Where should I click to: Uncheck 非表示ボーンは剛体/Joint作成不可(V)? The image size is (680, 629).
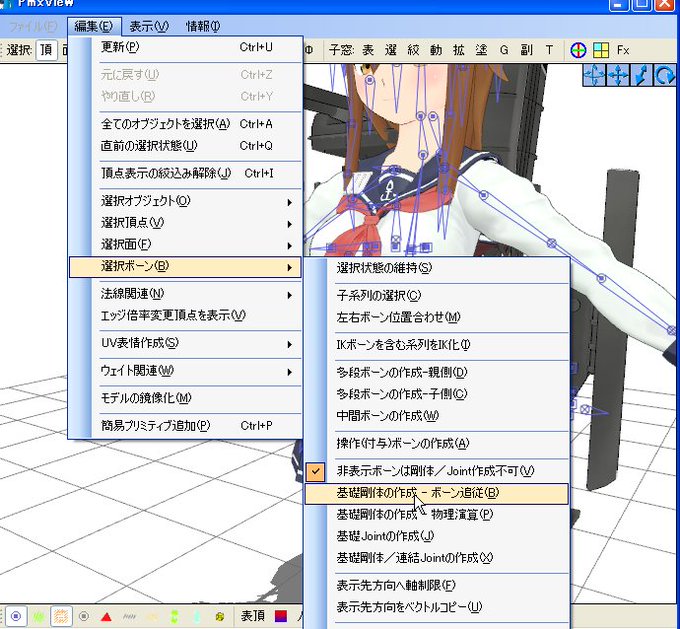click(x=437, y=472)
